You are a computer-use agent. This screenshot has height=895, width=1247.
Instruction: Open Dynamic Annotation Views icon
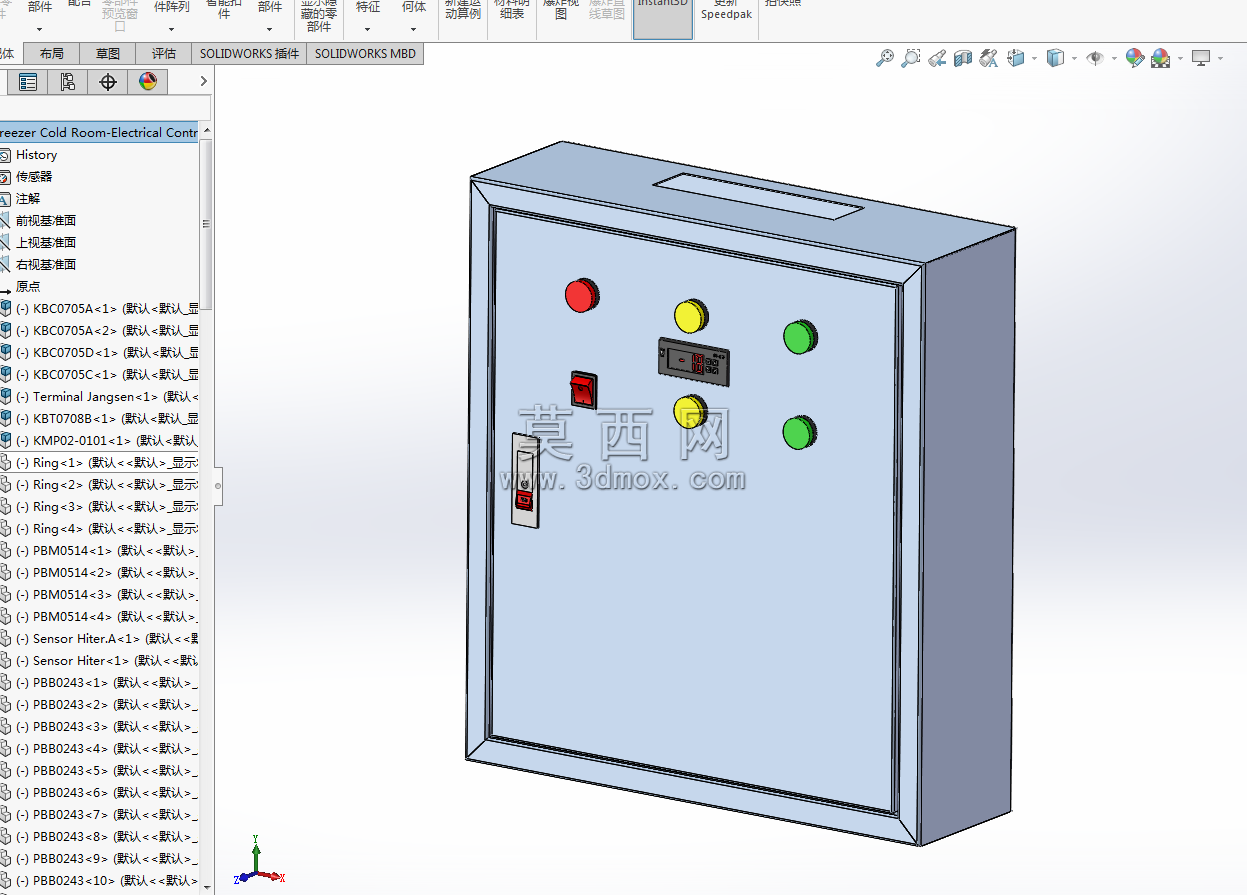pyautogui.click(x=989, y=58)
